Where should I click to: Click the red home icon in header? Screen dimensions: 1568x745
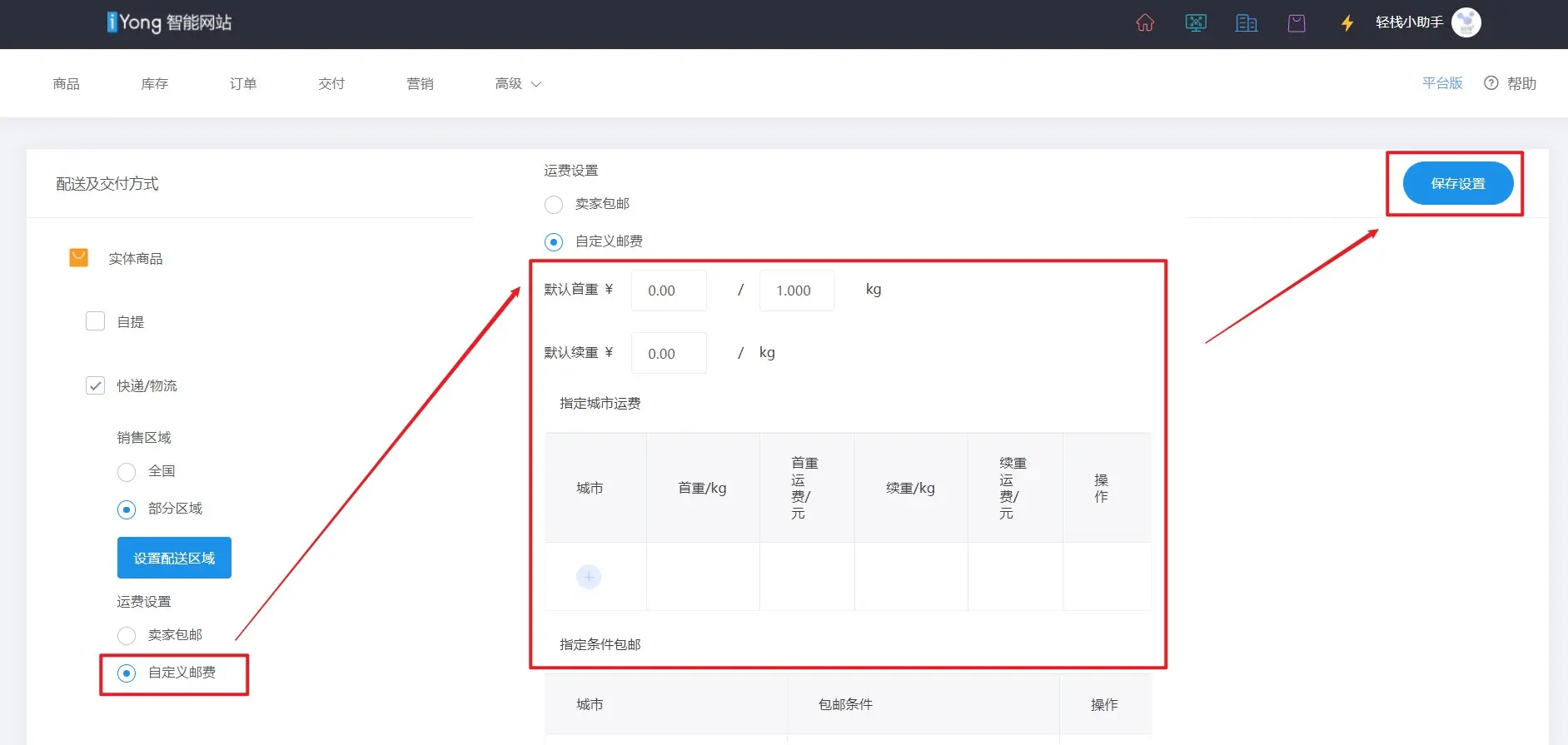click(x=1145, y=22)
